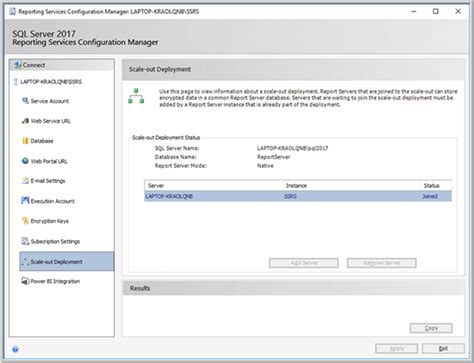
Task: Open help via blue question mark icon
Action: [x=15, y=349]
